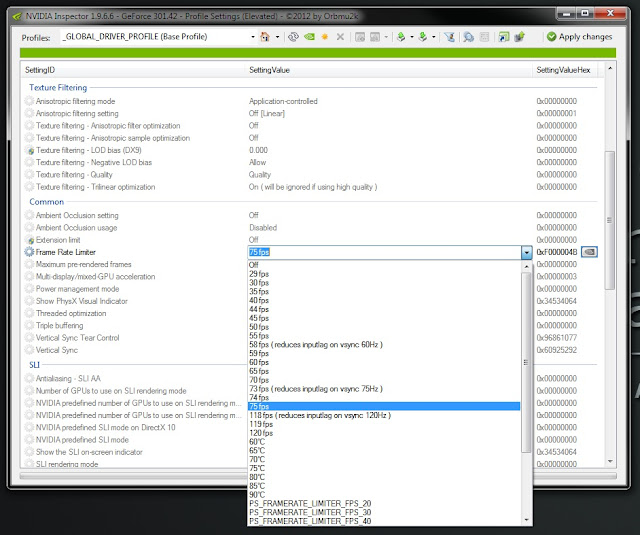
Task: Click the remove application from profile icon
Action: click(375, 37)
